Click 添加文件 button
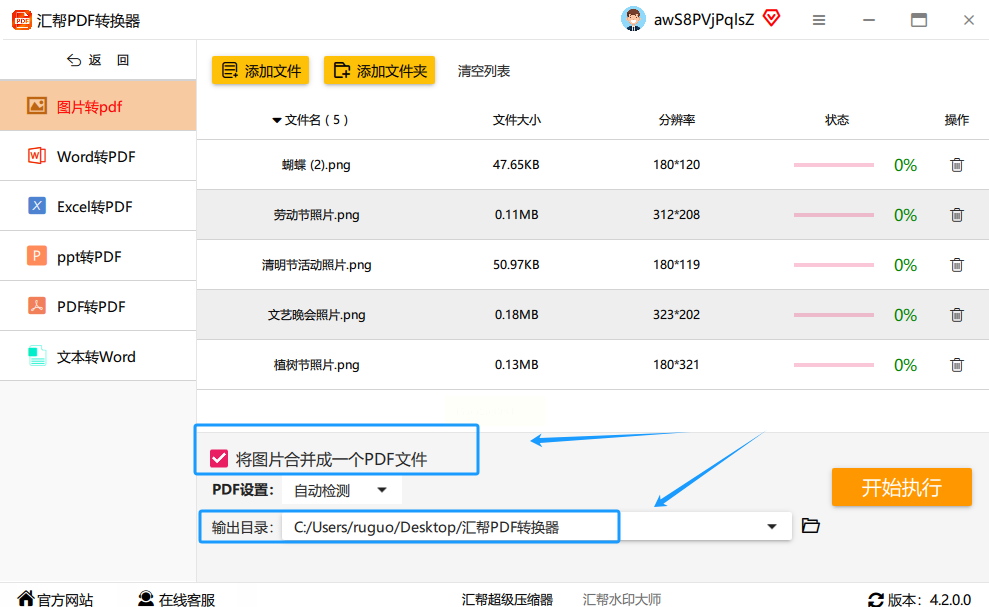 pyautogui.click(x=260, y=70)
